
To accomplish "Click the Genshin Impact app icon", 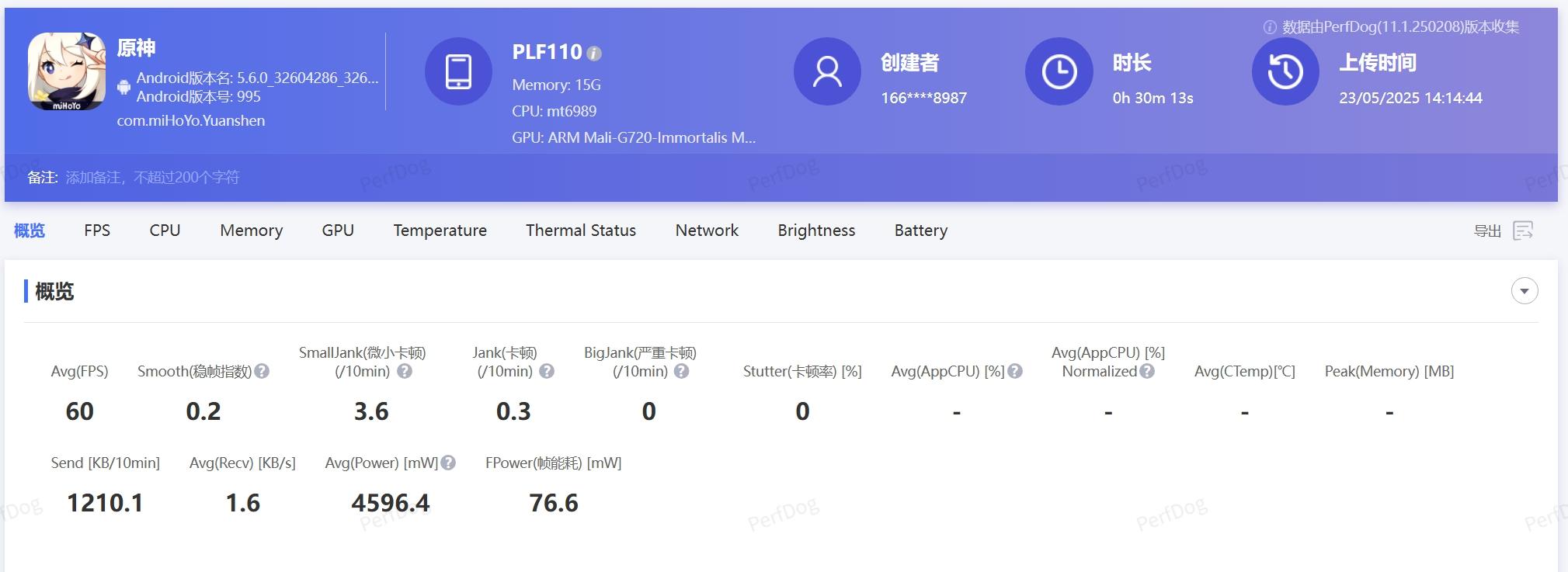I will pos(67,71).
